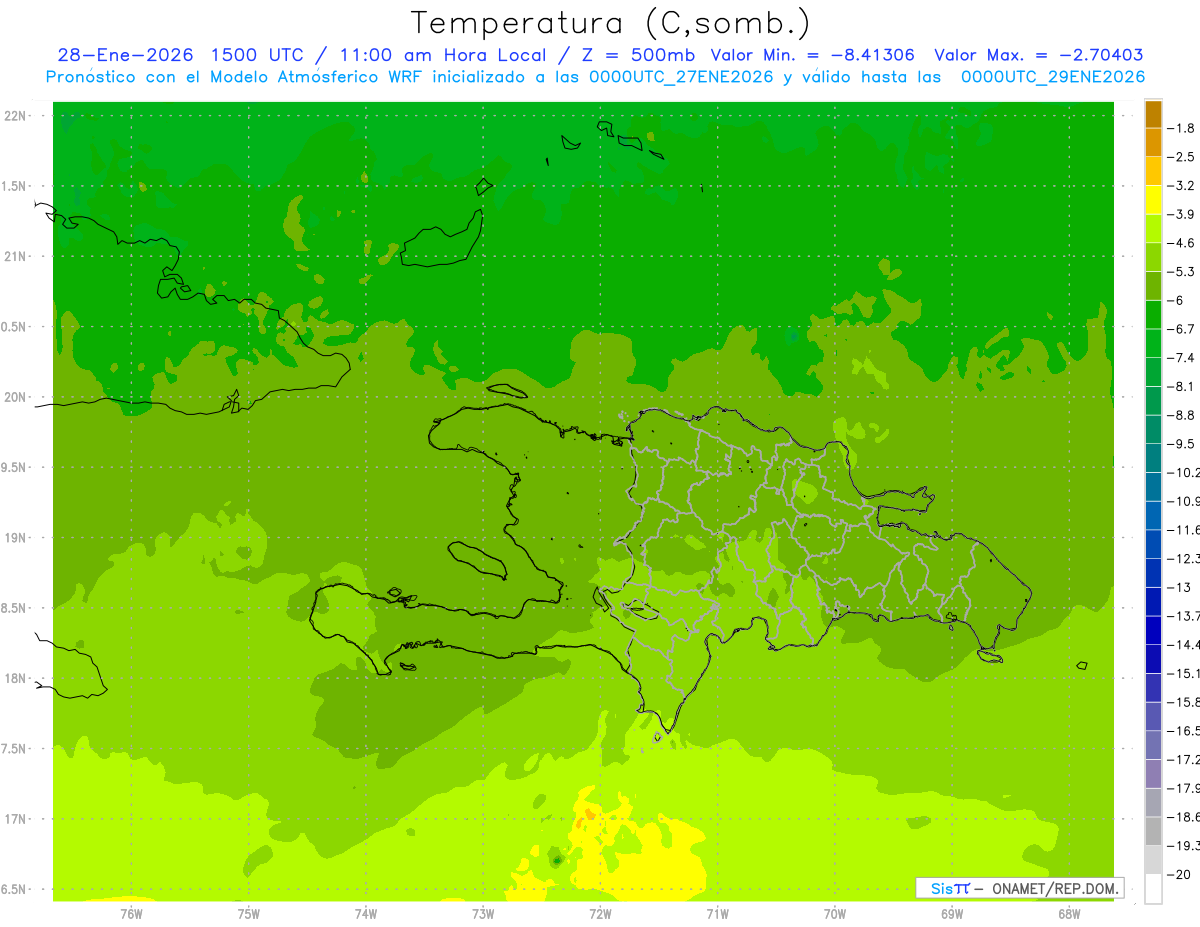Click the '73W' longitude axis label

coord(483,914)
